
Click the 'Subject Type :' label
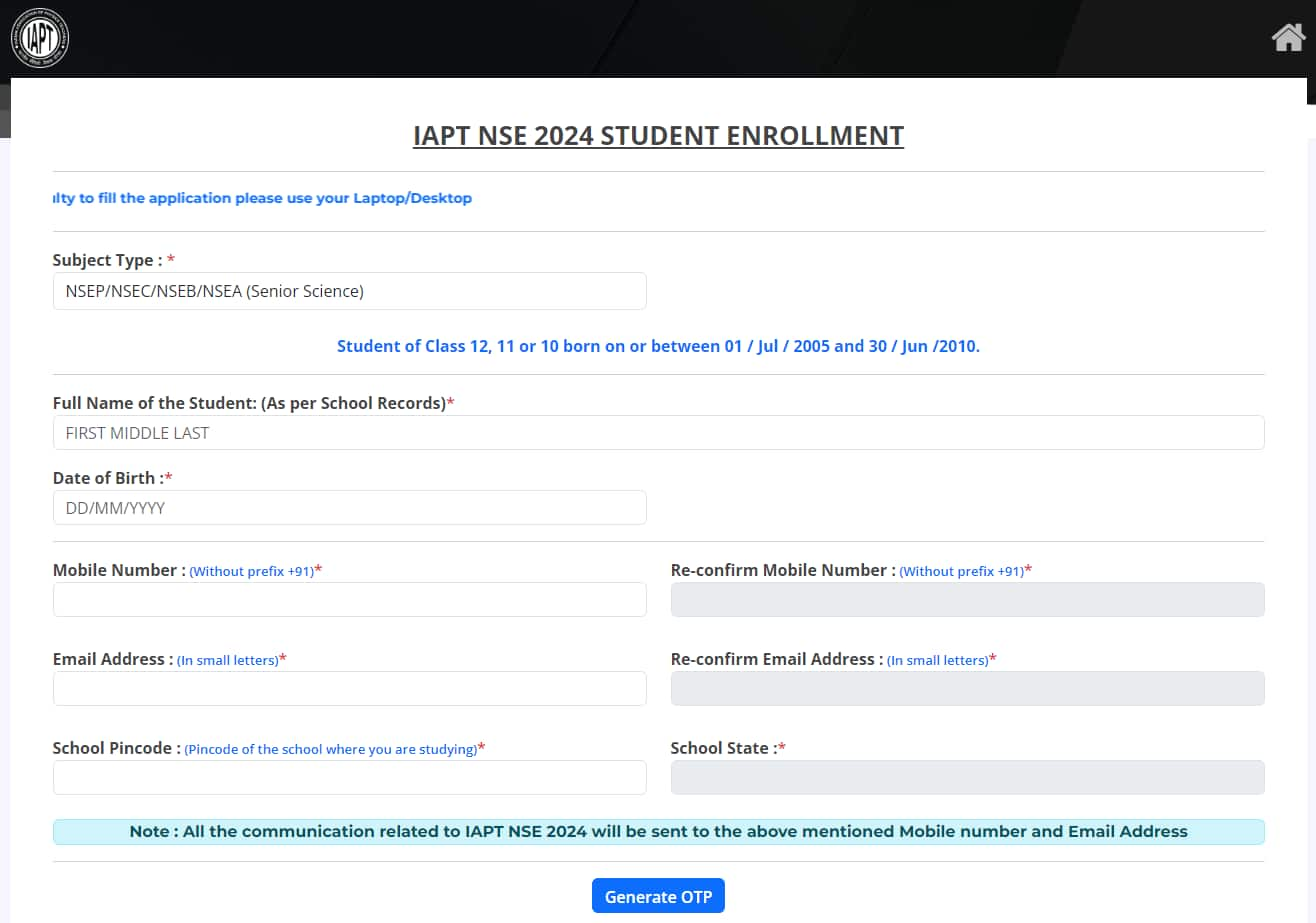pos(114,260)
